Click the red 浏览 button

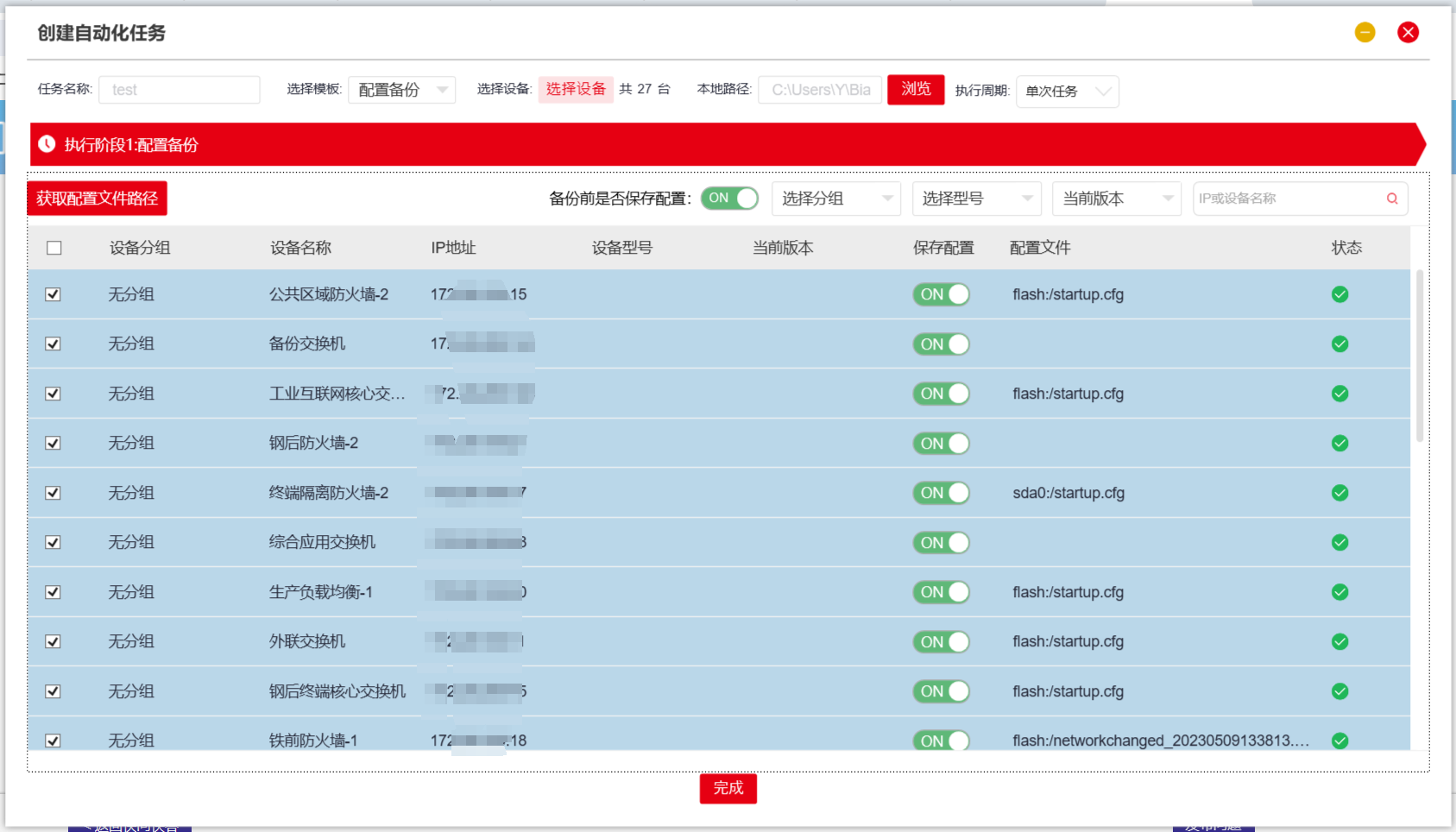point(915,89)
